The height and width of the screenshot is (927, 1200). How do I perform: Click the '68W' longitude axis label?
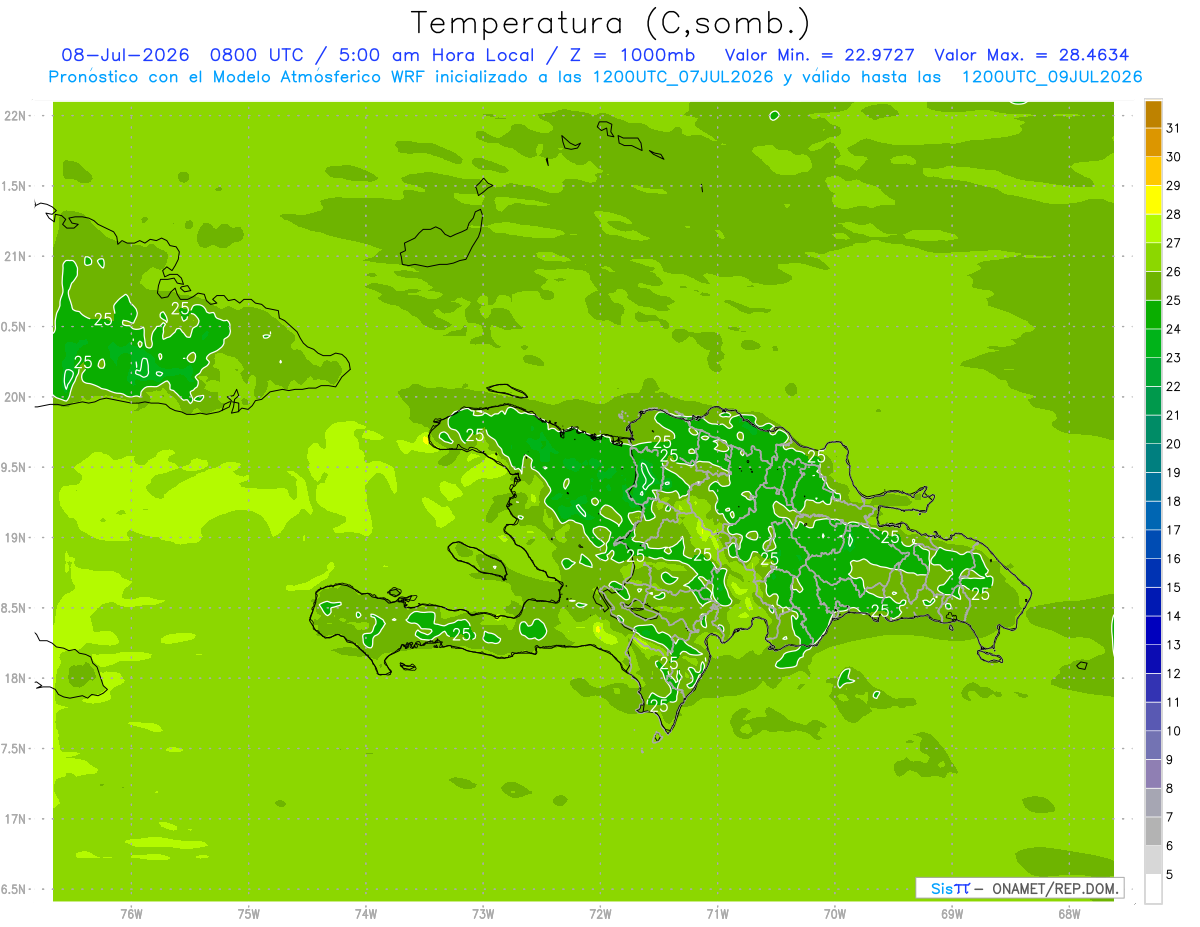click(x=1069, y=914)
